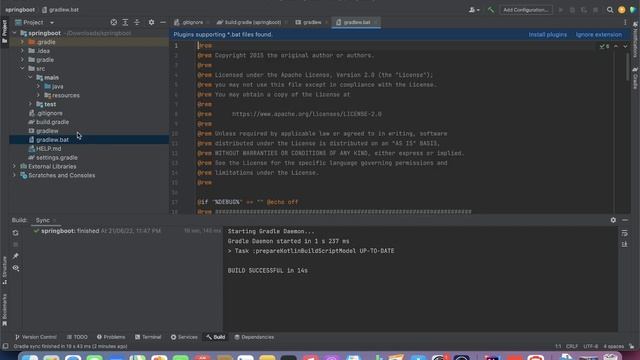
Task: Expand the test folder
Action: [x=31, y=104]
